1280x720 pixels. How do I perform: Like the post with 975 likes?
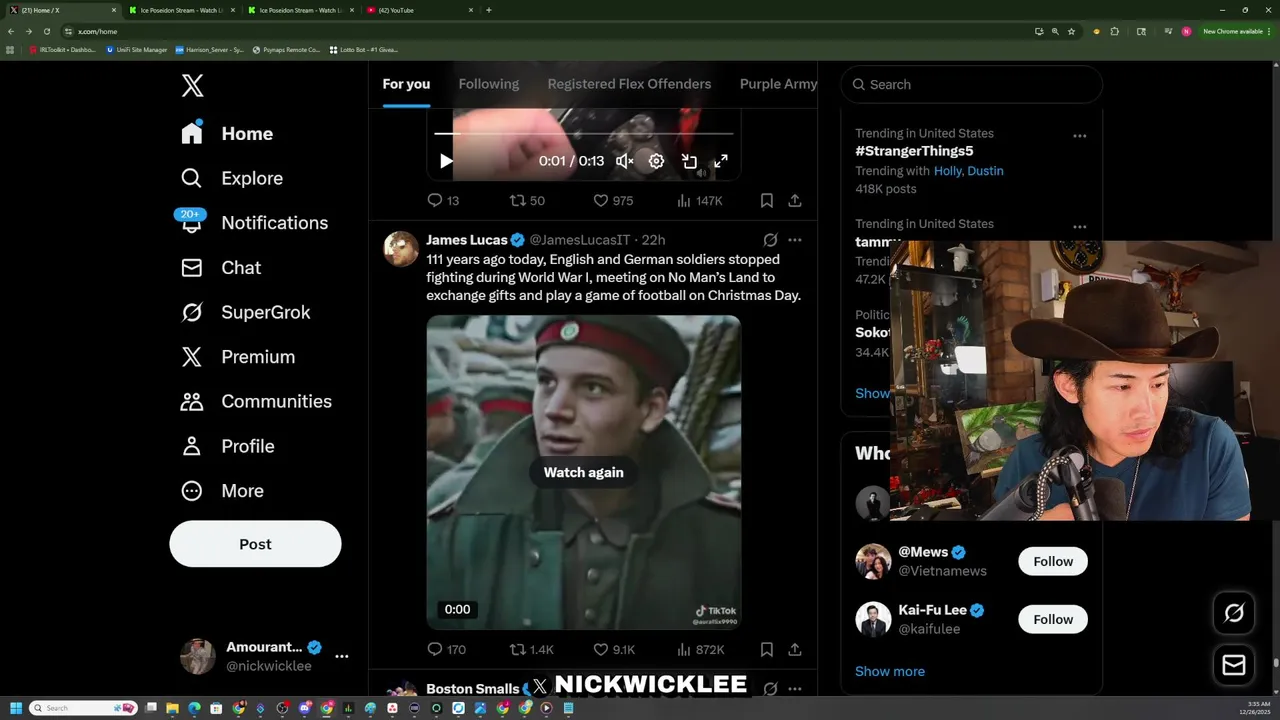click(613, 200)
